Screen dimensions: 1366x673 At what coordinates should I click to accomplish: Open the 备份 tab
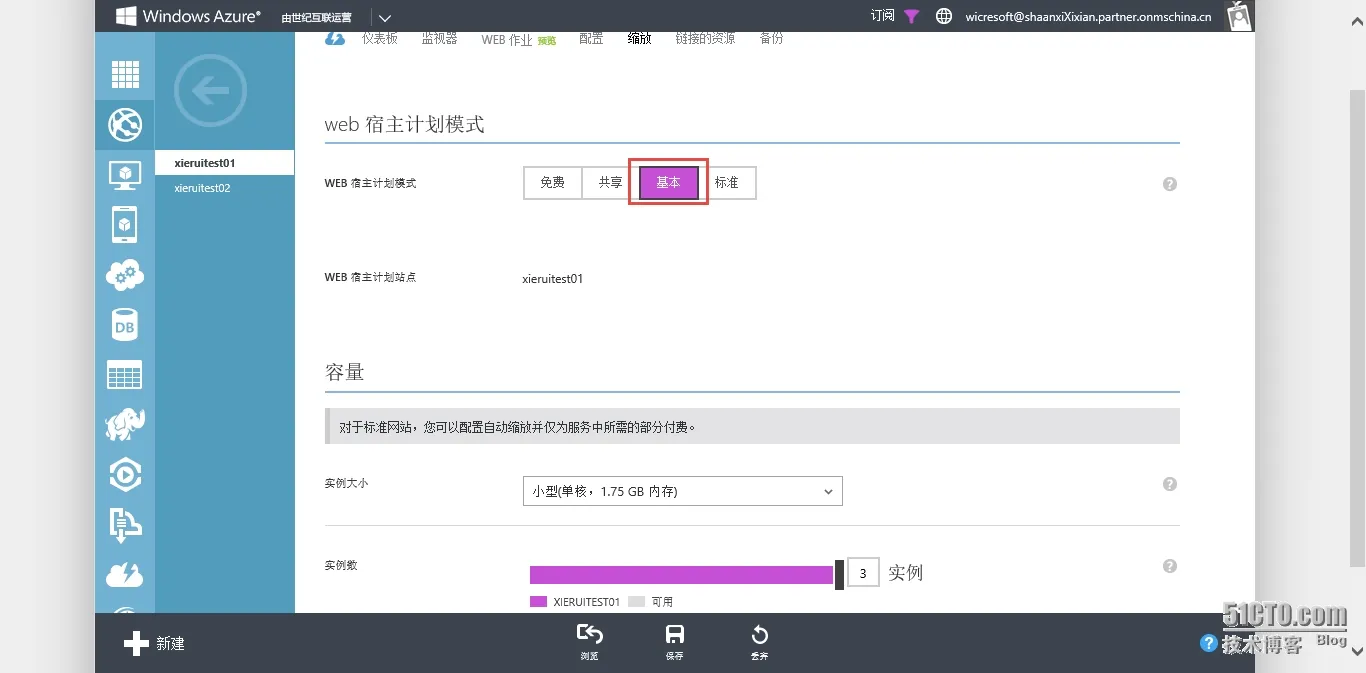click(771, 38)
